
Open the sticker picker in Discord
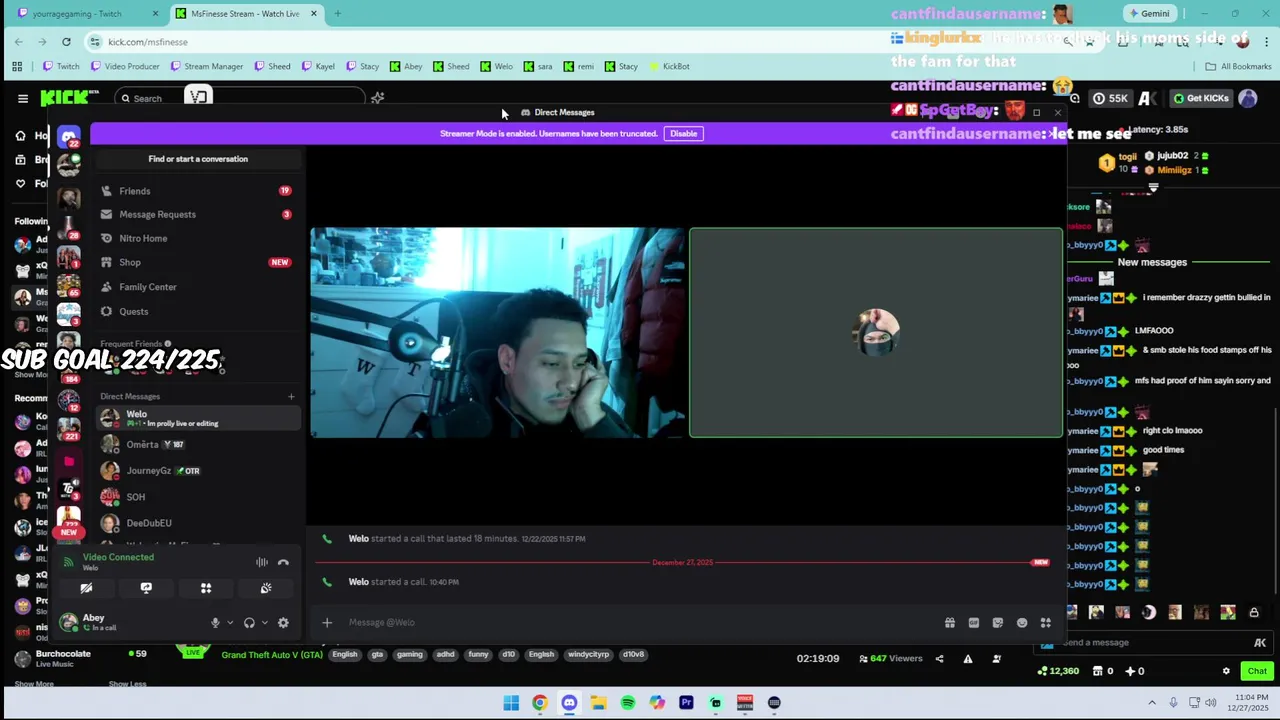point(997,622)
